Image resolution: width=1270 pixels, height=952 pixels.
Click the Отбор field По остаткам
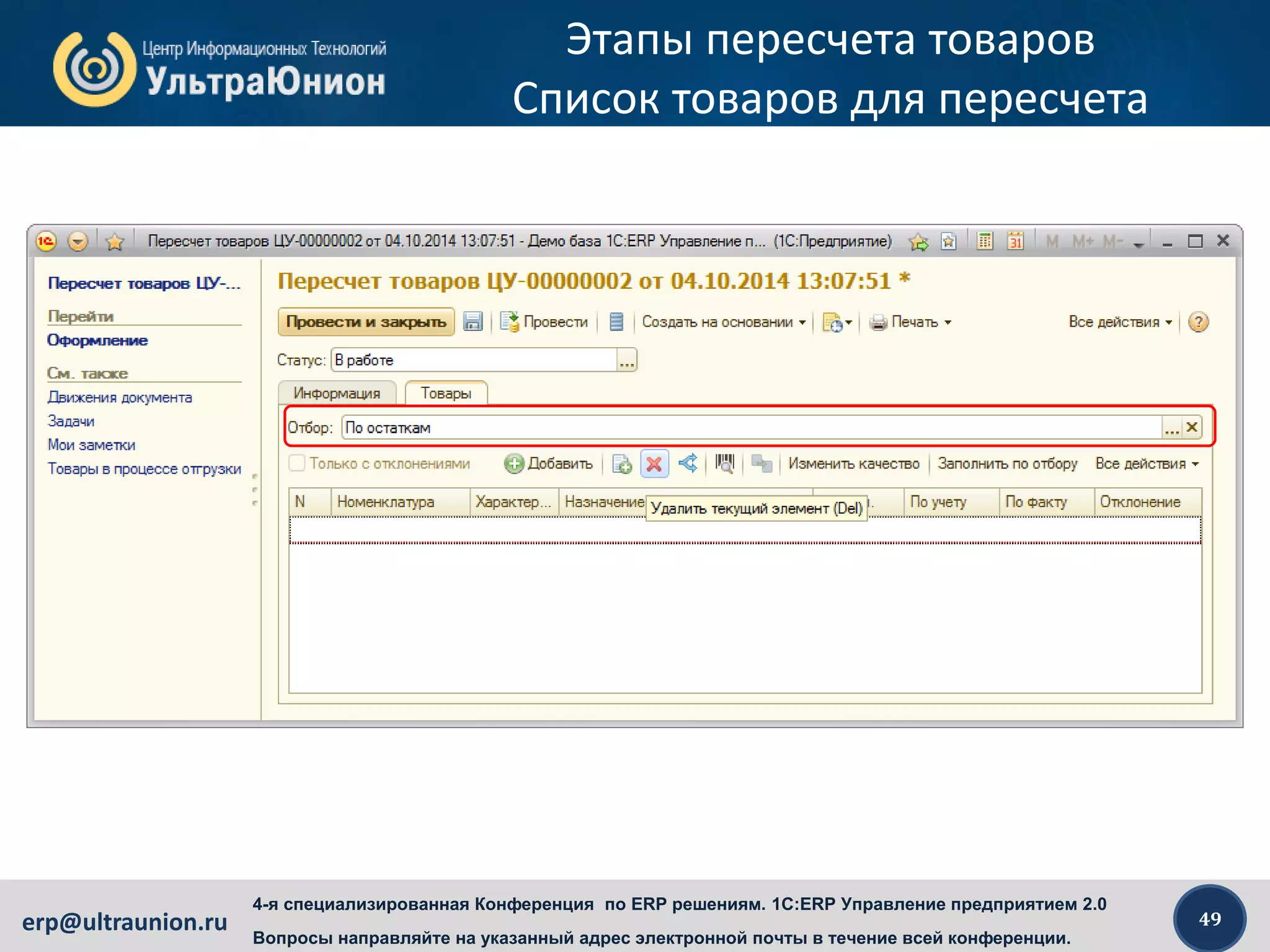pos(752,428)
